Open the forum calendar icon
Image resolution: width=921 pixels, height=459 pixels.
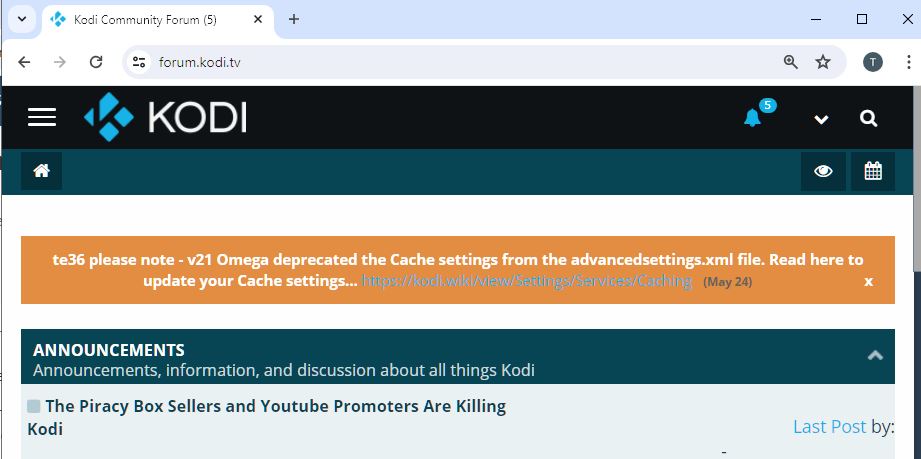pos(873,171)
